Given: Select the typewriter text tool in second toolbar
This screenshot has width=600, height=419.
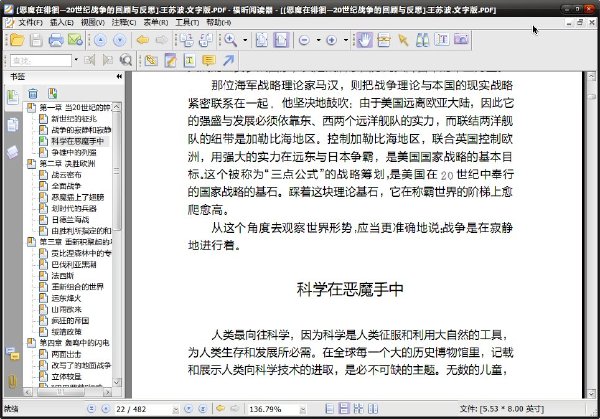Looking at the screenshot, I should coord(189,60).
